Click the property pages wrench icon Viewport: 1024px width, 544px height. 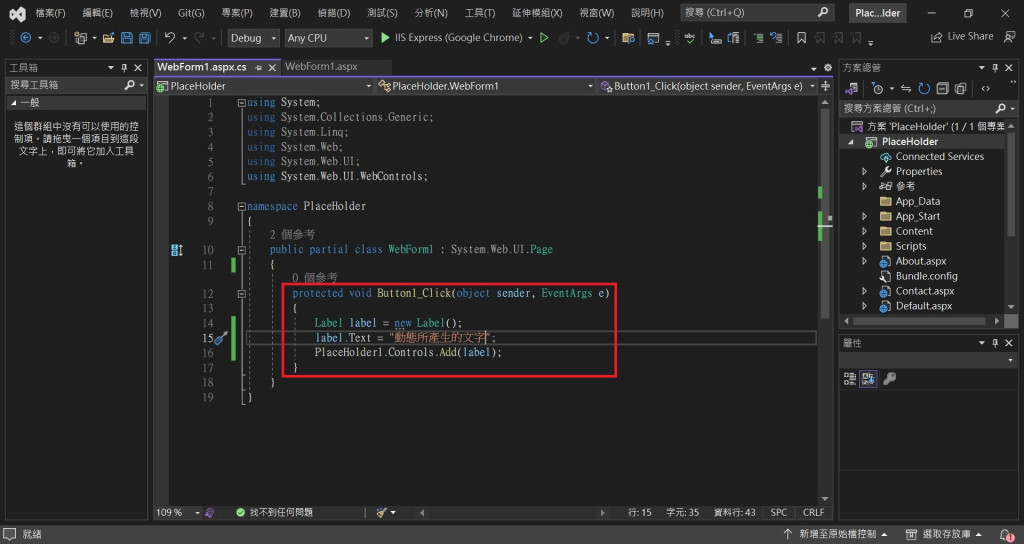coord(889,378)
